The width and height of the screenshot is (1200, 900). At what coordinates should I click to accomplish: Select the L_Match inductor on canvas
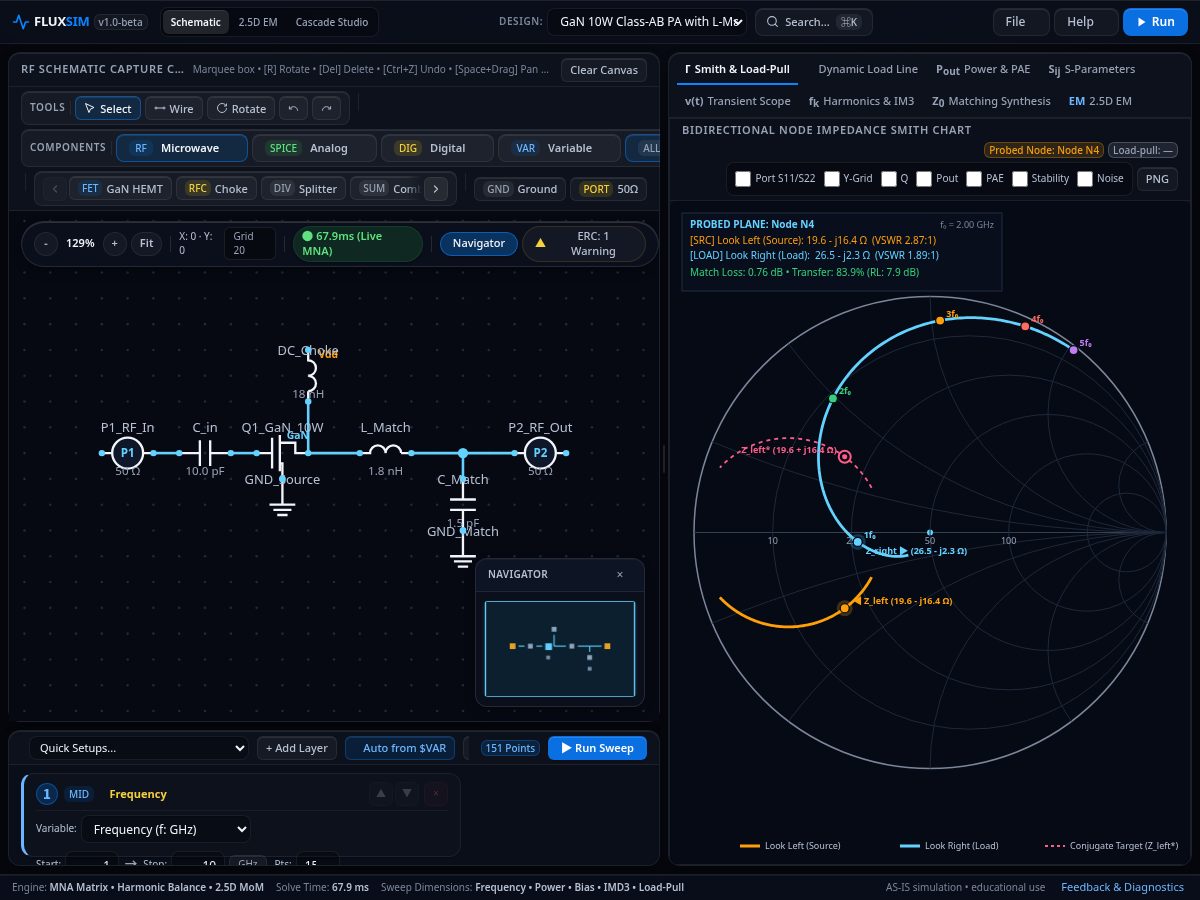click(x=385, y=451)
